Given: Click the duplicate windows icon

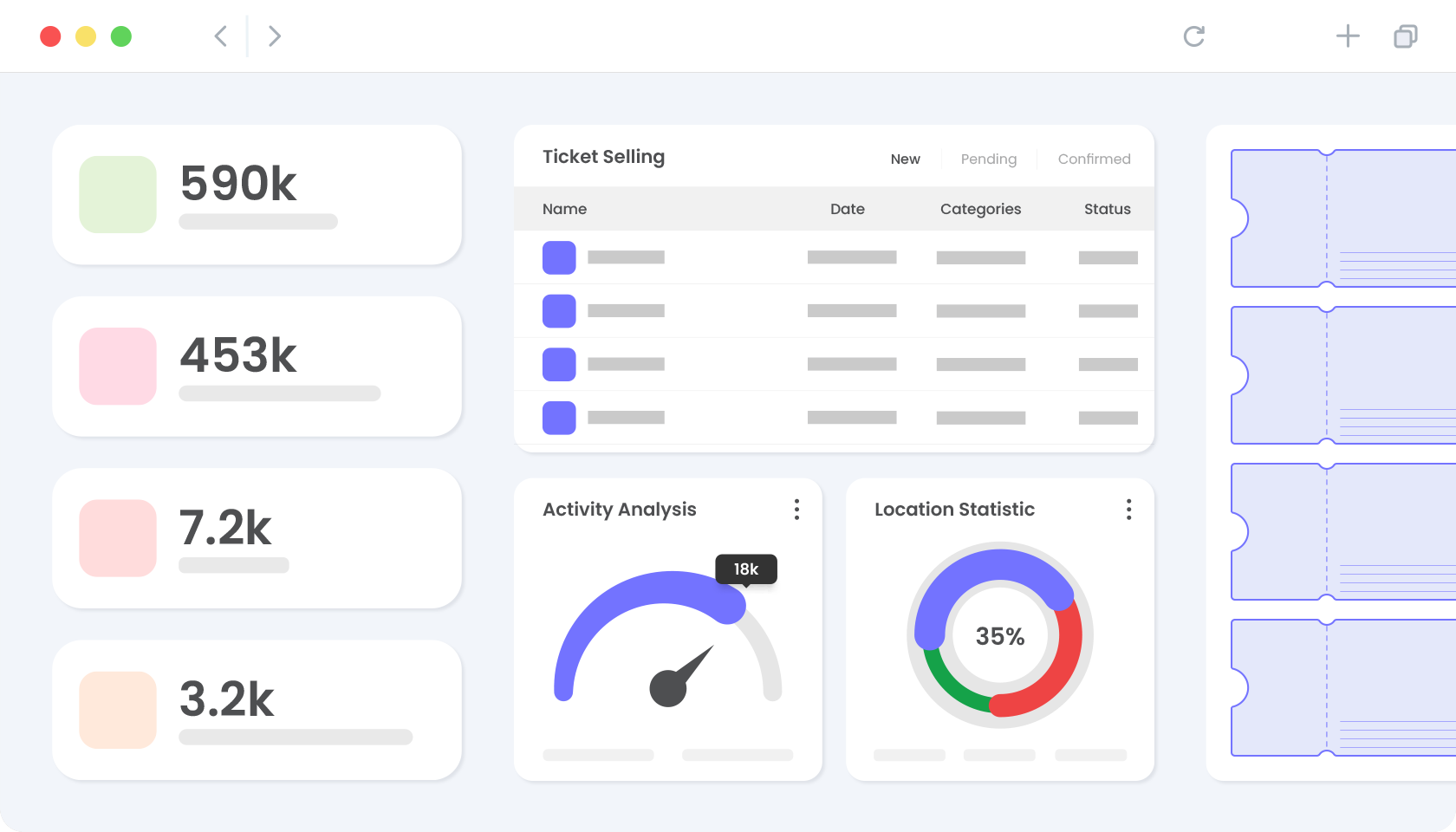Looking at the screenshot, I should tap(1406, 36).
